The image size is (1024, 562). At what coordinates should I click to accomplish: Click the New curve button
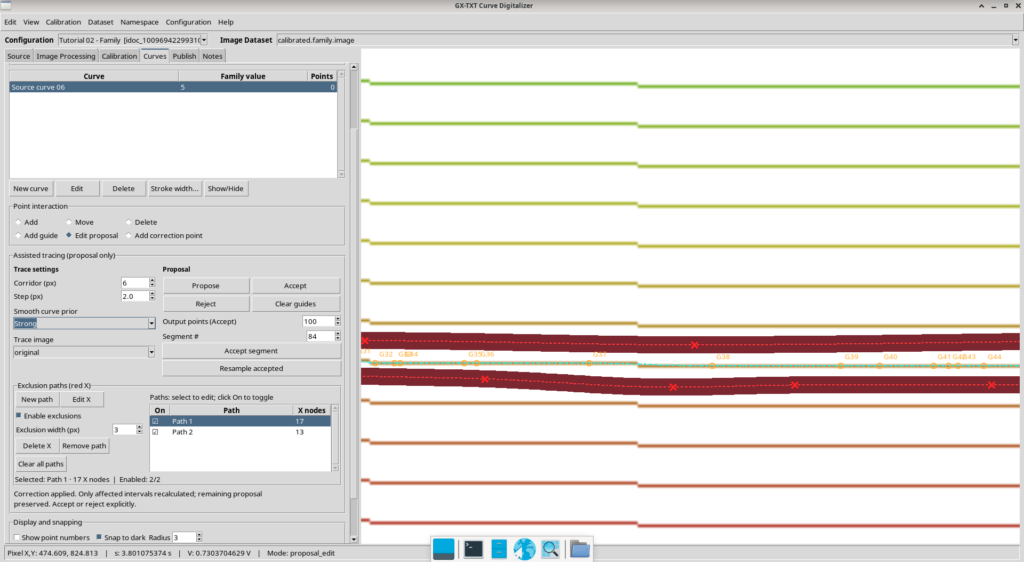coord(31,188)
